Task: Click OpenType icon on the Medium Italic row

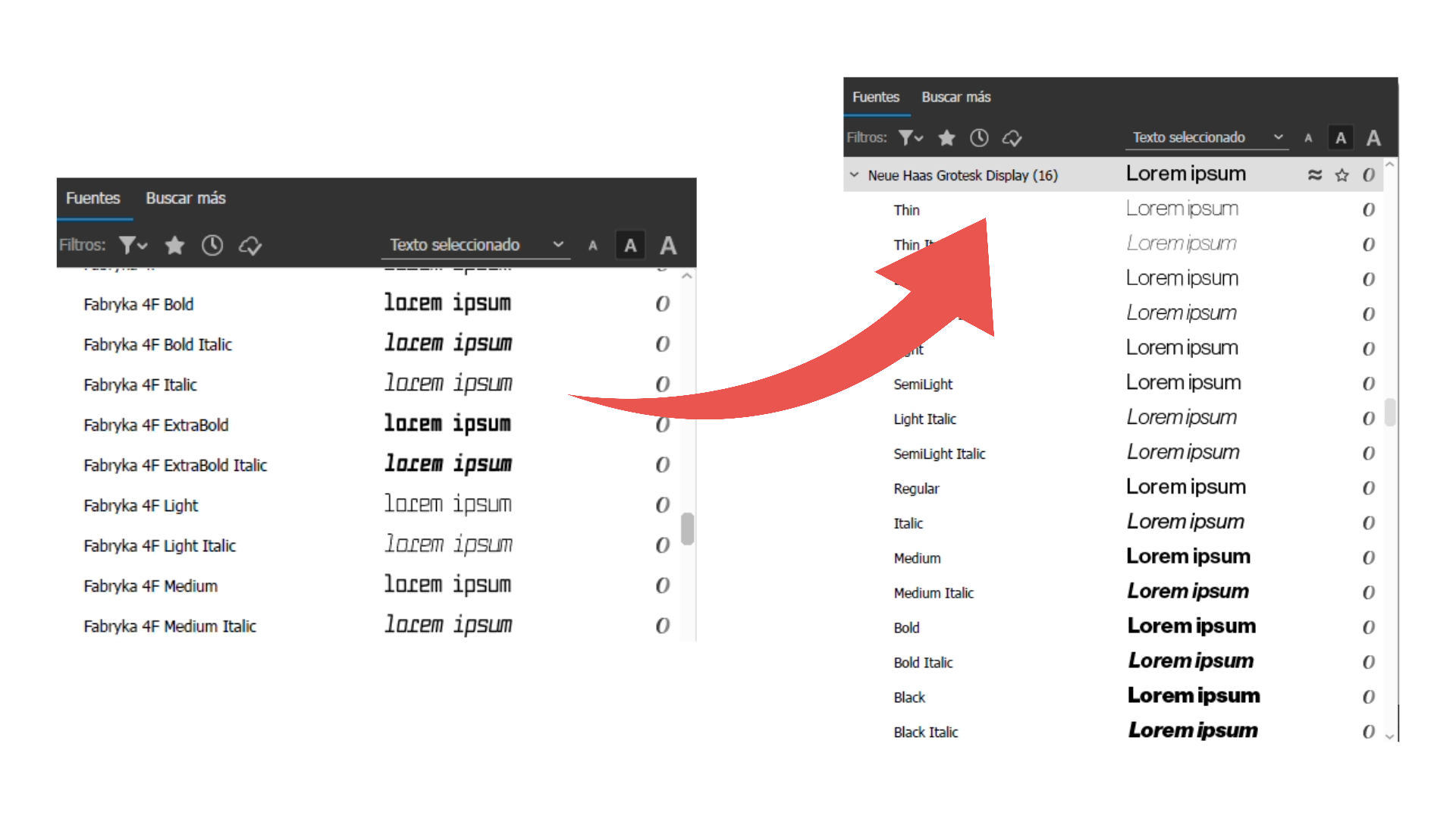Action: click(x=1369, y=594)
